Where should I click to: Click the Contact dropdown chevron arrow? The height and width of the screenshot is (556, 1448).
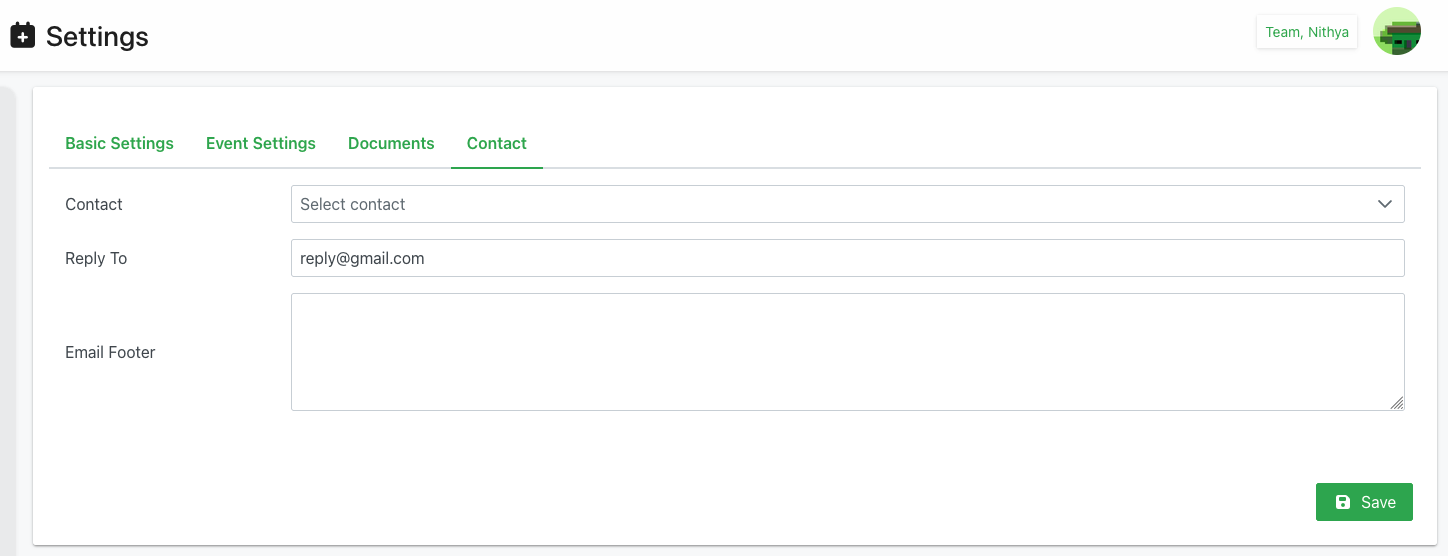tap(1385, 204)
